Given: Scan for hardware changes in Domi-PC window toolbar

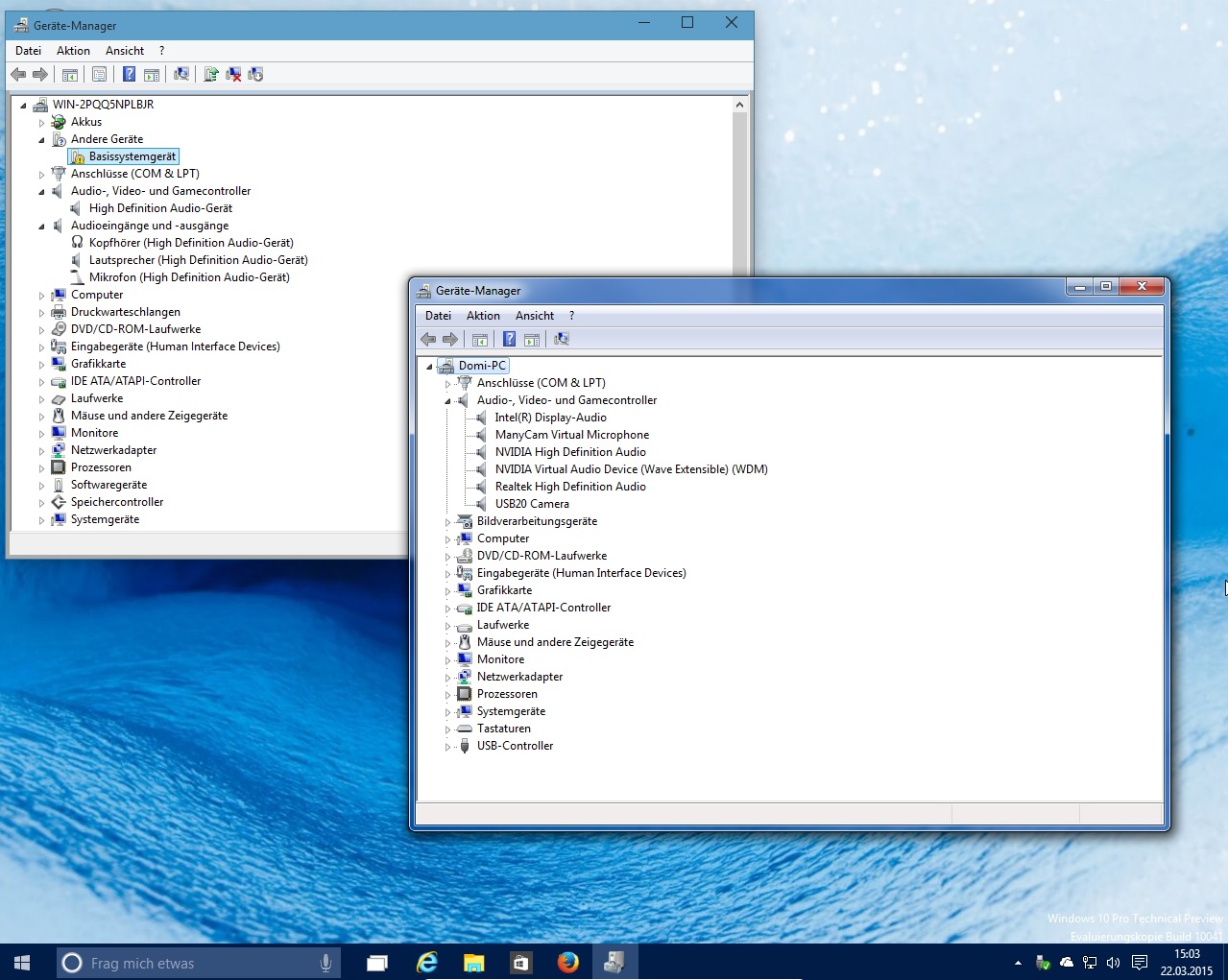Looking at the screenshot, I should [x=562, y=340].
